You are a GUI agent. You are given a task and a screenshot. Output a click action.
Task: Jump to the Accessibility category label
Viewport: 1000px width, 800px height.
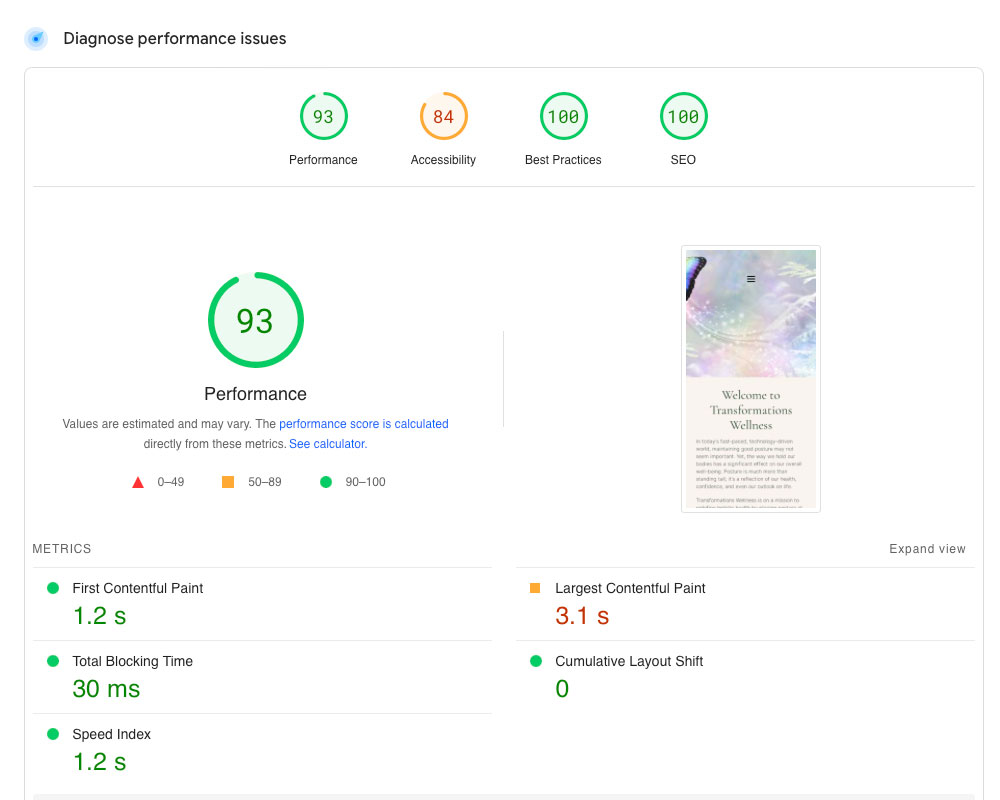443,160
